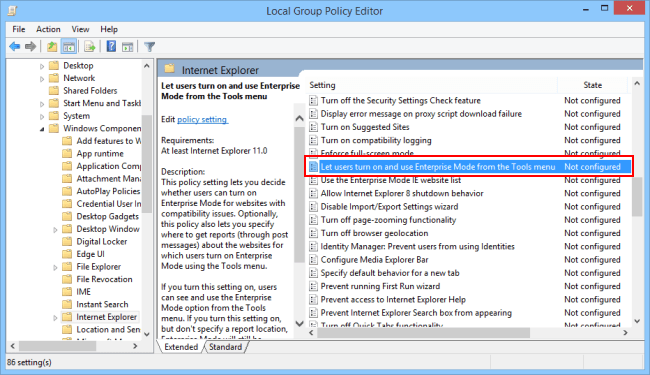Click settings list horizontal scroll right arrow

click(x=626, y=333)
